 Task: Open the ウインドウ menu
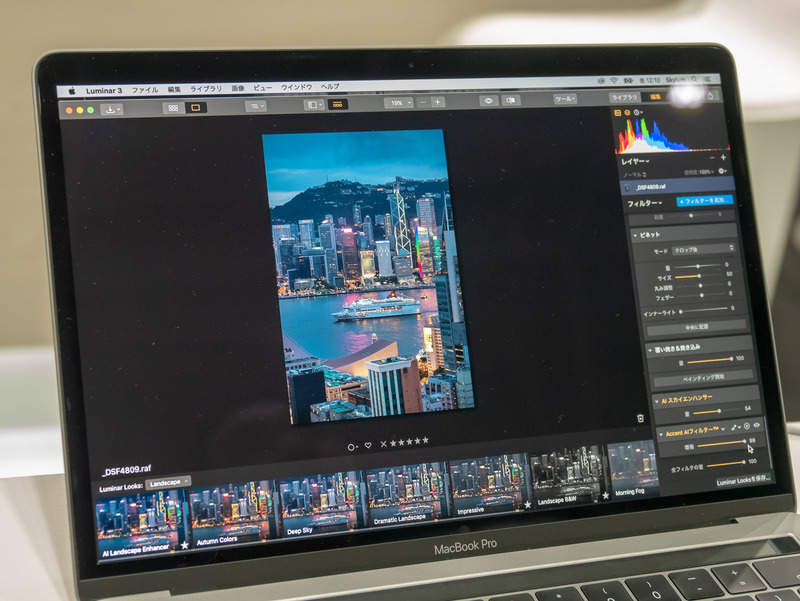click(x=296, y=87)
